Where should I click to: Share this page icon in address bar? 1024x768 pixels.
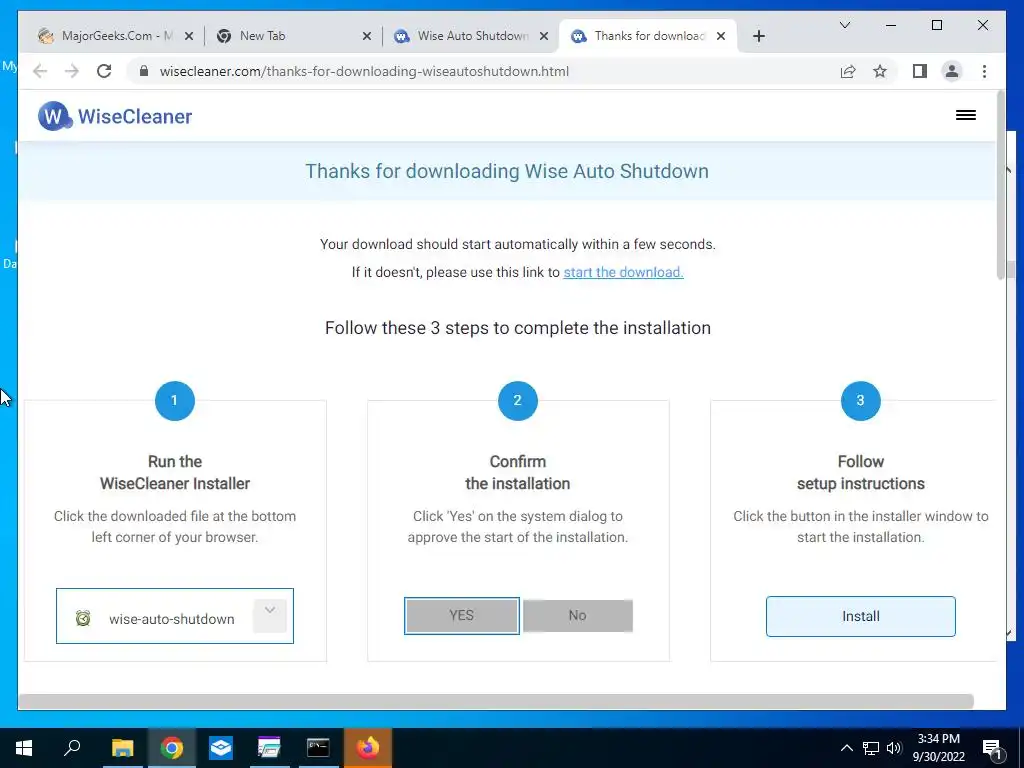pyautogui.click(x=848, y=71)
